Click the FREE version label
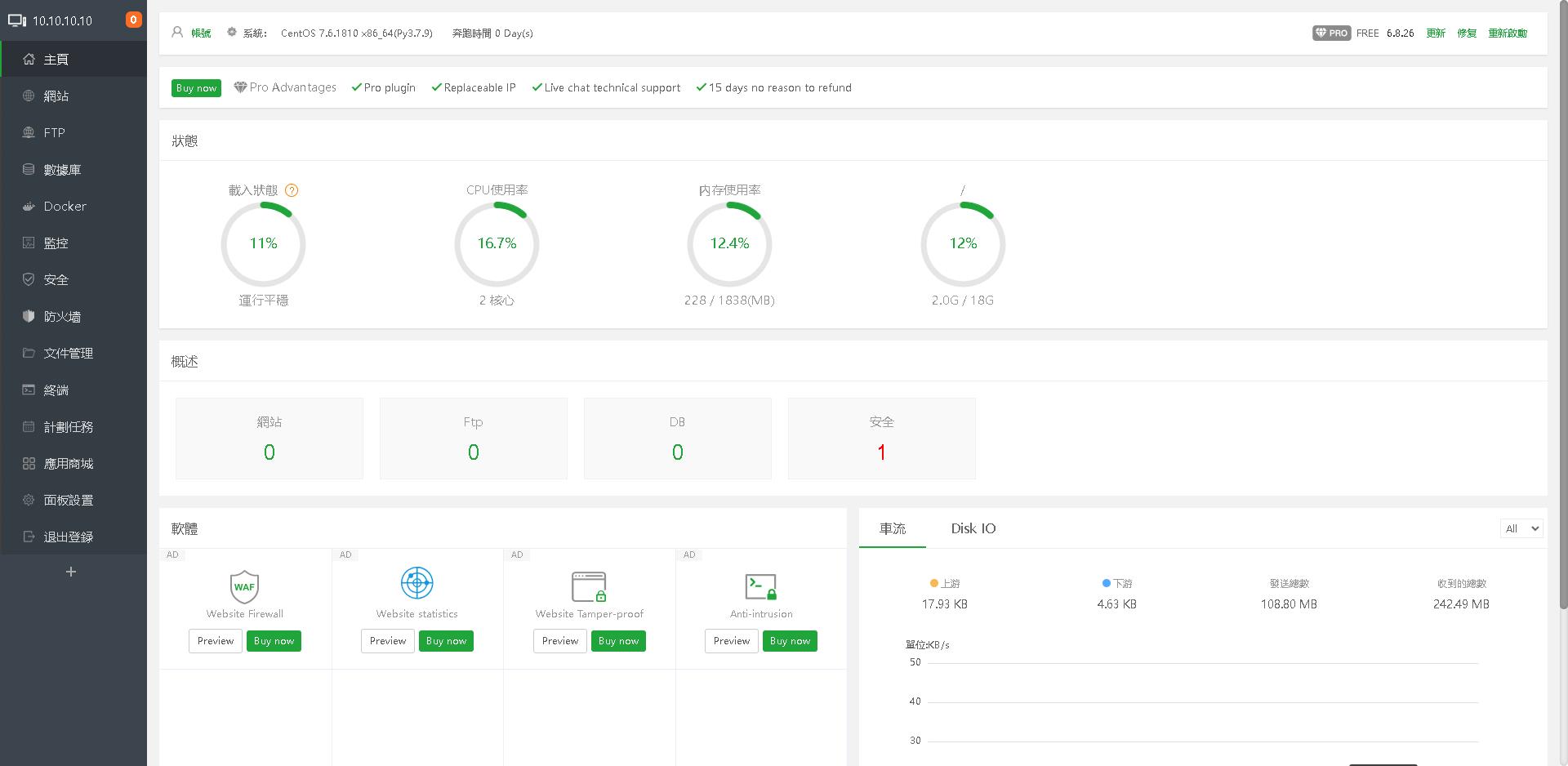1568x766 pixels. tap(1367, 33)
